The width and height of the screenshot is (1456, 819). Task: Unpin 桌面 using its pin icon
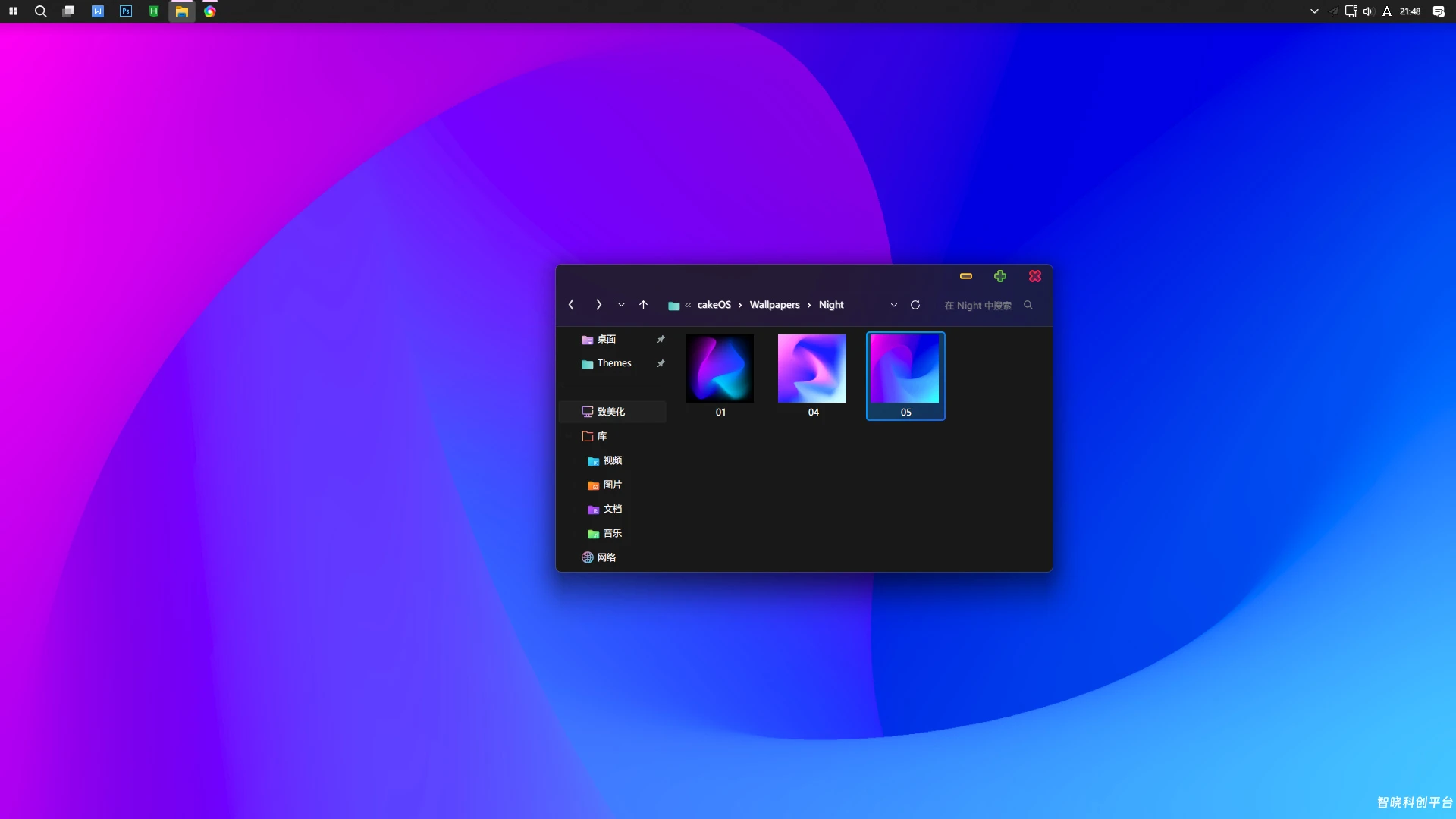tap(661, 339)
